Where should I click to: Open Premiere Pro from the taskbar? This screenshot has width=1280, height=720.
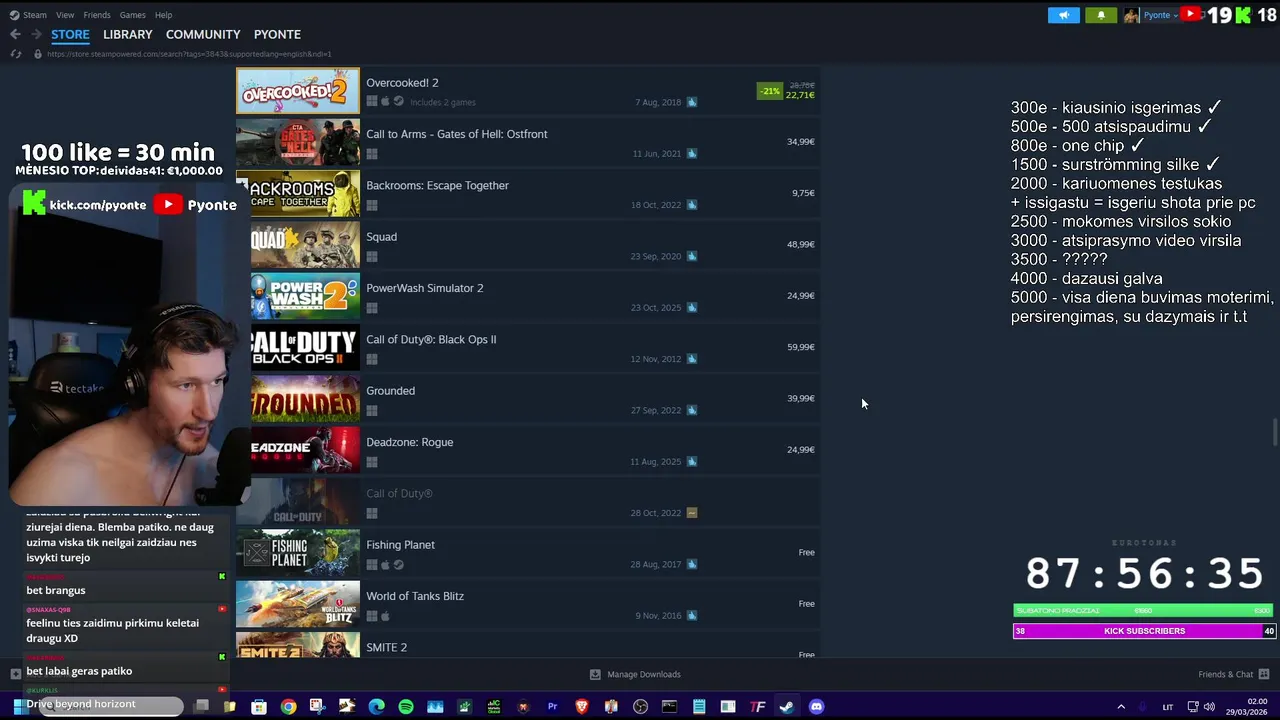point(552,707)
